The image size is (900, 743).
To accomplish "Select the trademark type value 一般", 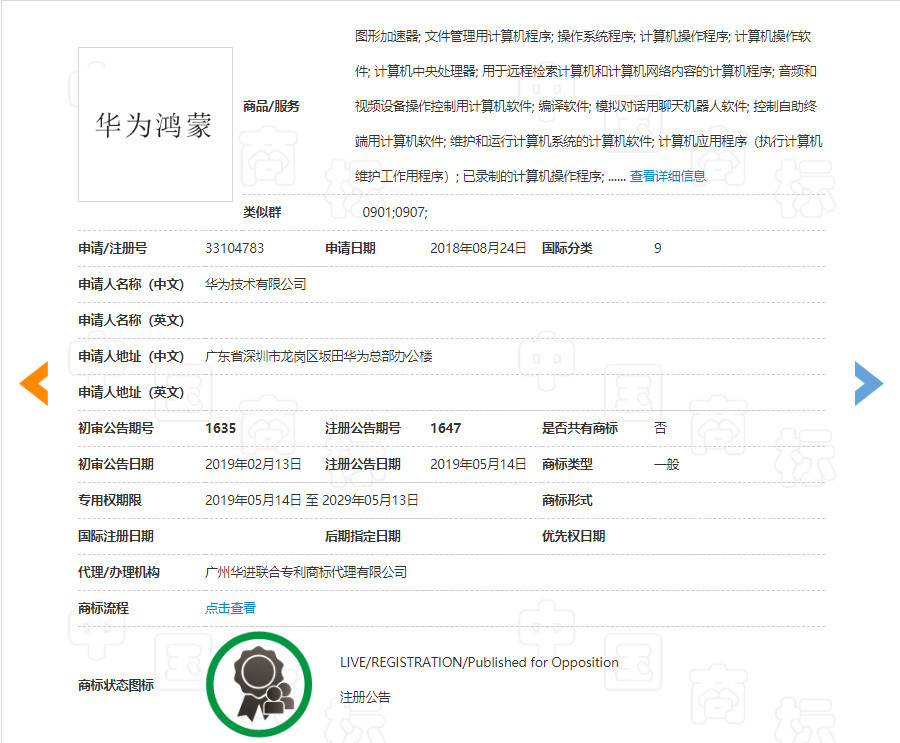I will pyautogui.click(x=666, y=464).
